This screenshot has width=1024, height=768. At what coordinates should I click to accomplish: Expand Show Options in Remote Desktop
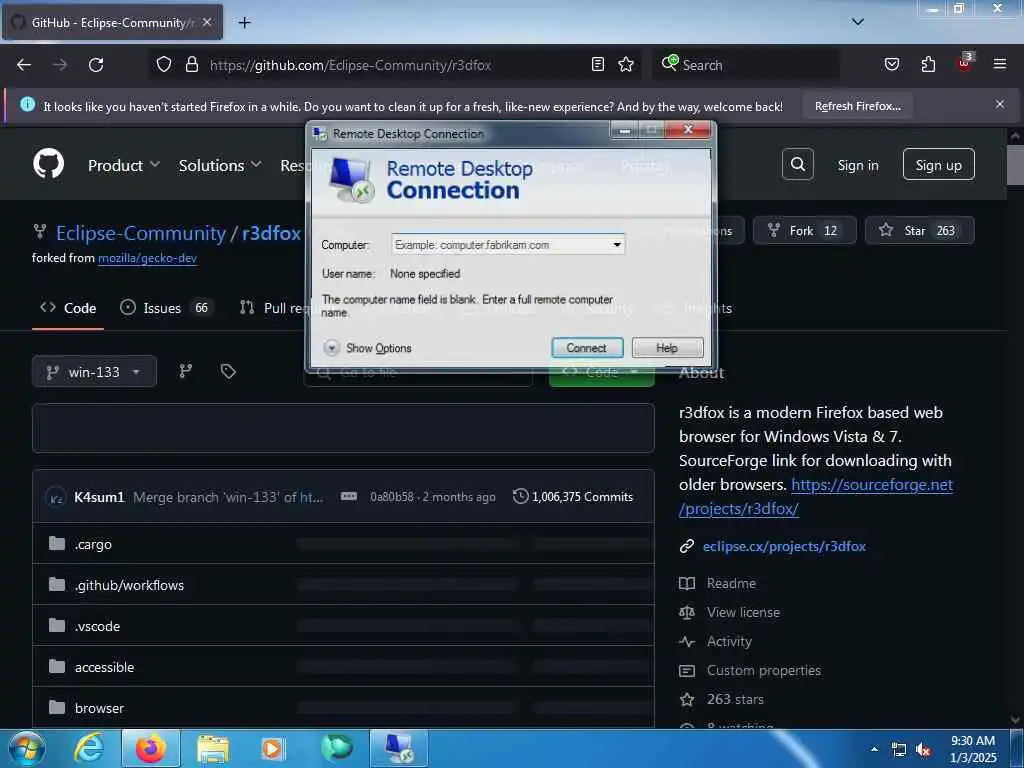368,348
